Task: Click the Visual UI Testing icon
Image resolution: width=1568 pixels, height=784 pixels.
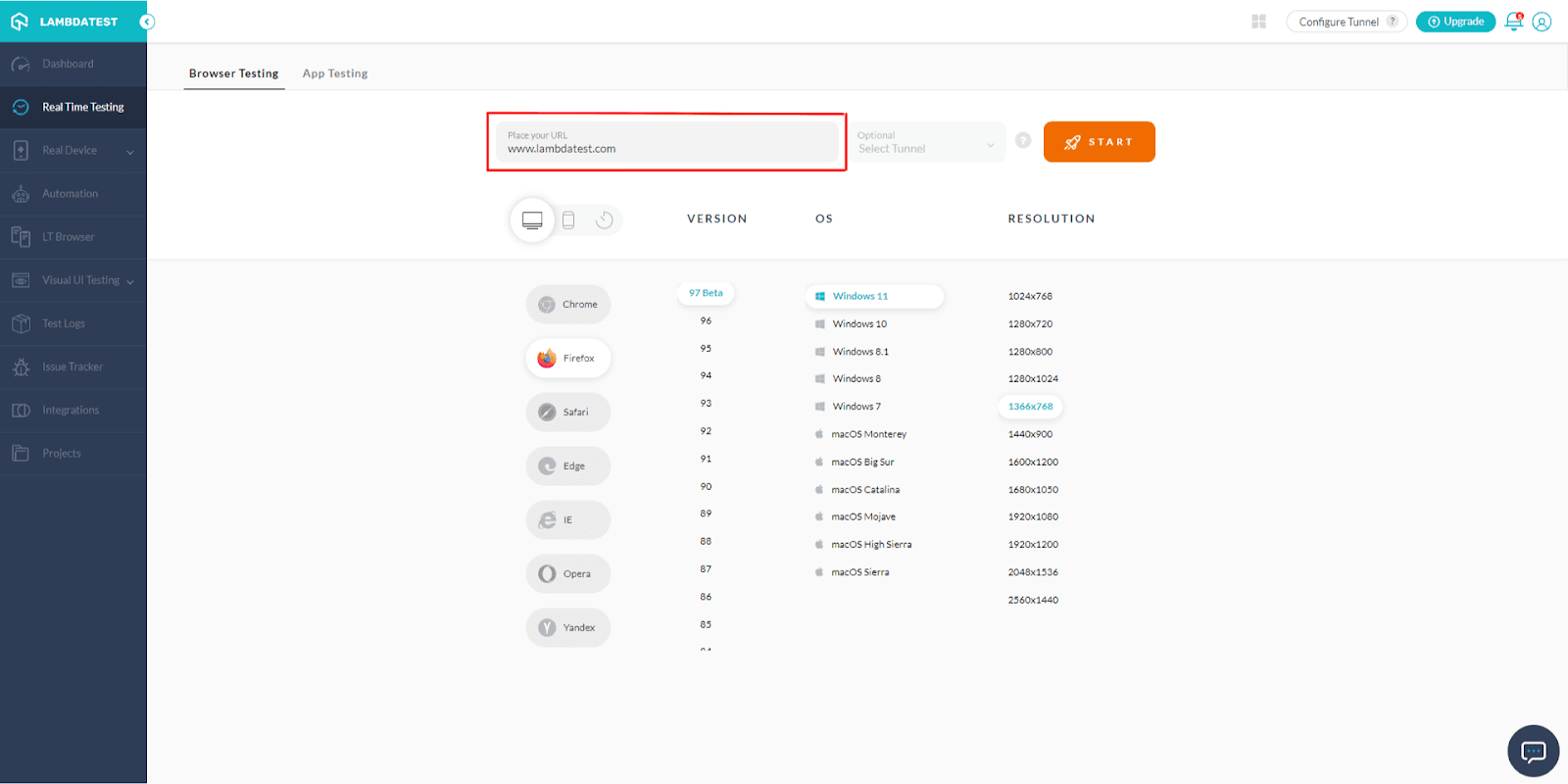Action: [x=21, y=280]
